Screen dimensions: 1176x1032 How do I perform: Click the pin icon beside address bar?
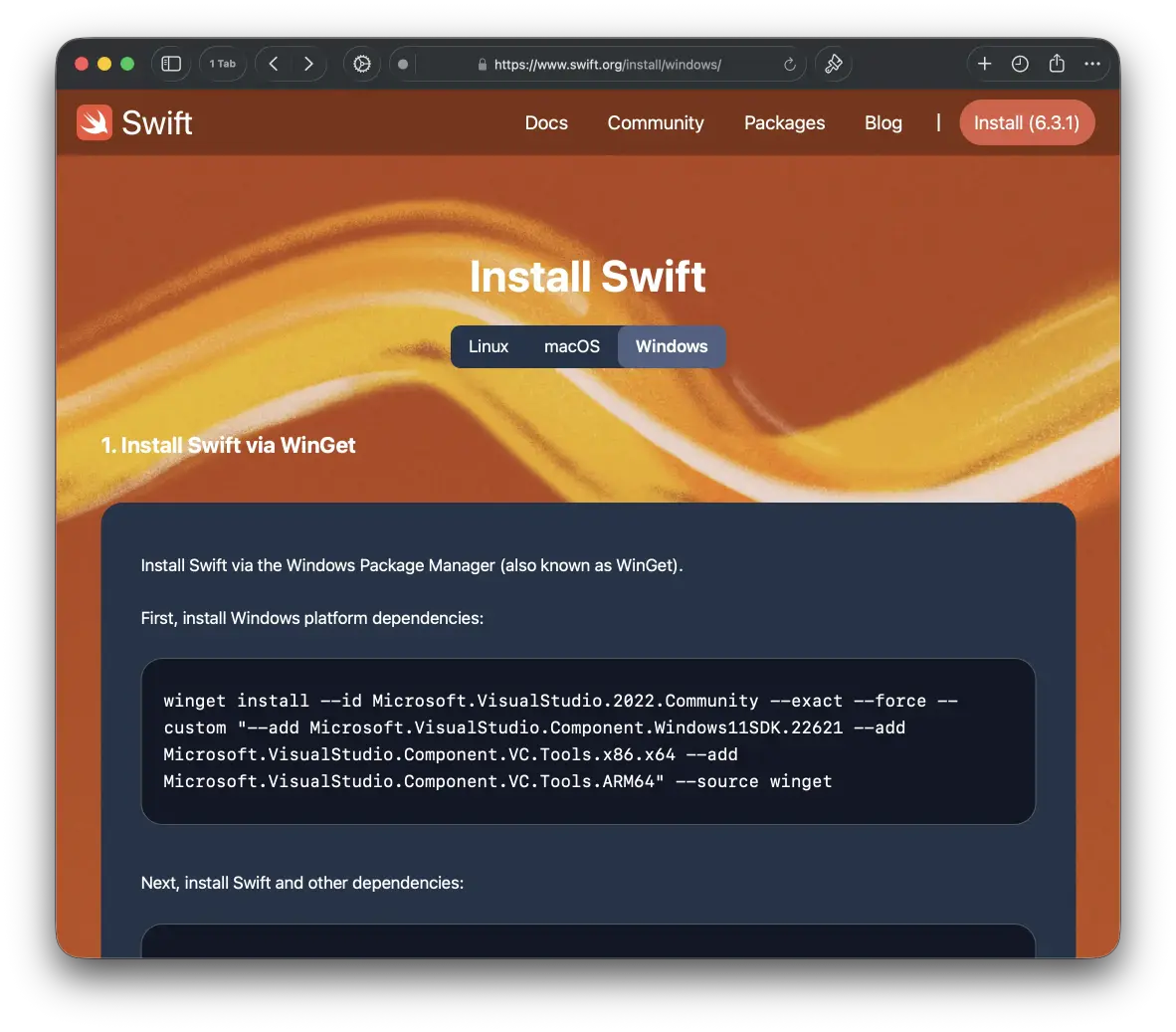click(834, 64)
